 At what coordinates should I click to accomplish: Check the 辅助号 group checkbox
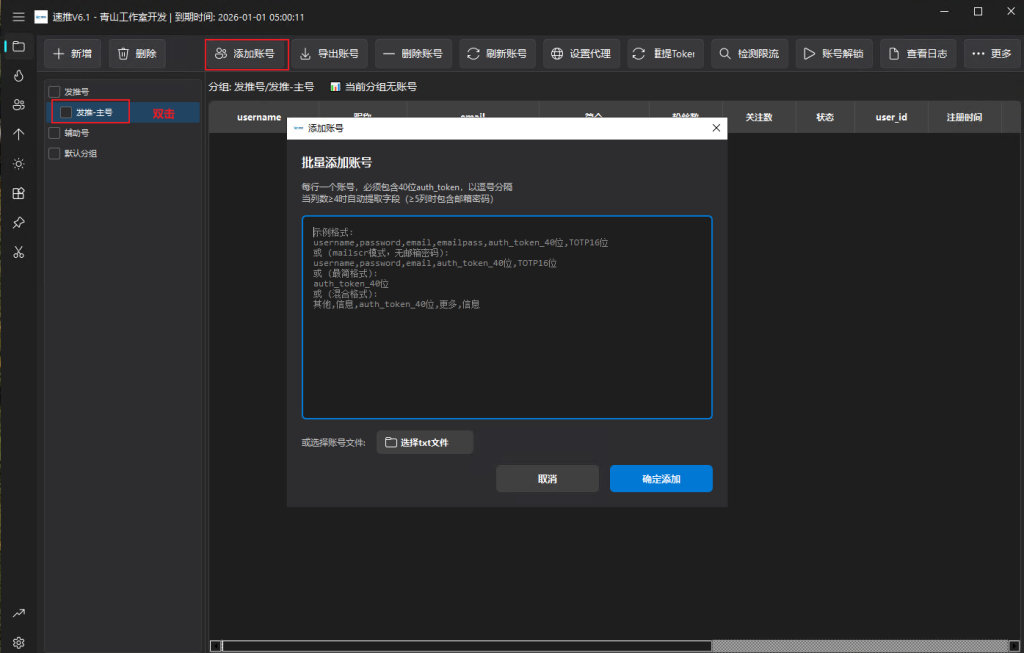point(55,132)
